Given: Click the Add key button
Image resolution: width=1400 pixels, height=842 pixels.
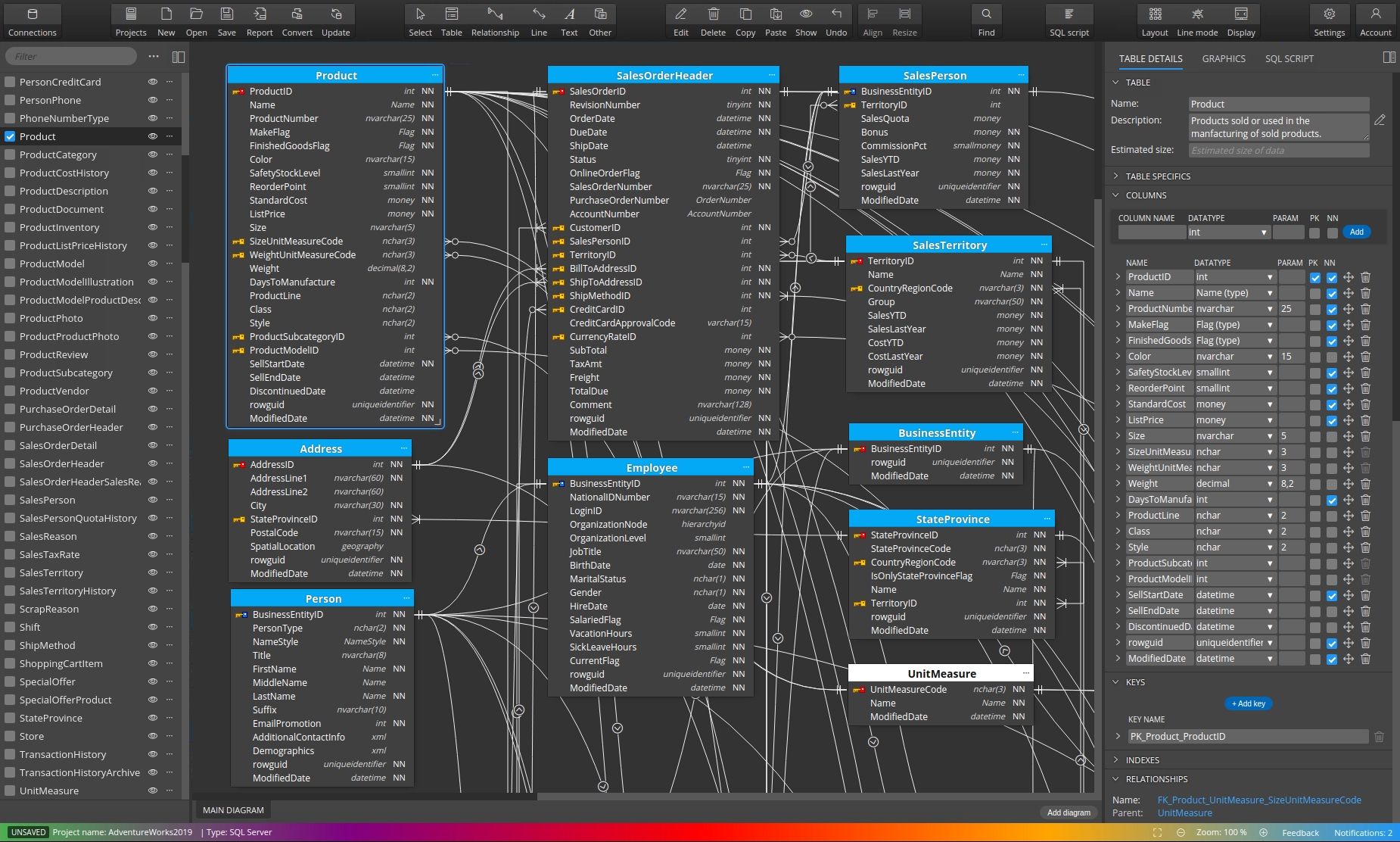Looking at the screenshot, I should coord(1248,703).
